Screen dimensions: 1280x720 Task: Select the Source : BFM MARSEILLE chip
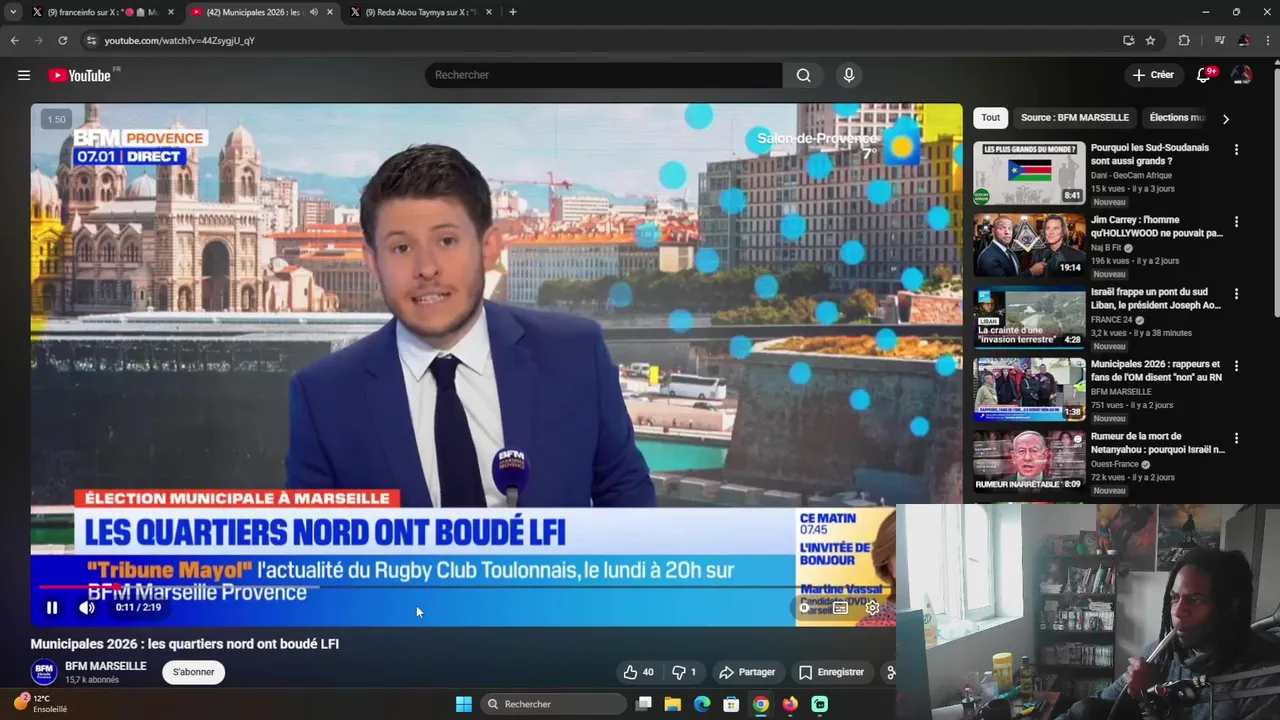click(x=1075, y=117)
